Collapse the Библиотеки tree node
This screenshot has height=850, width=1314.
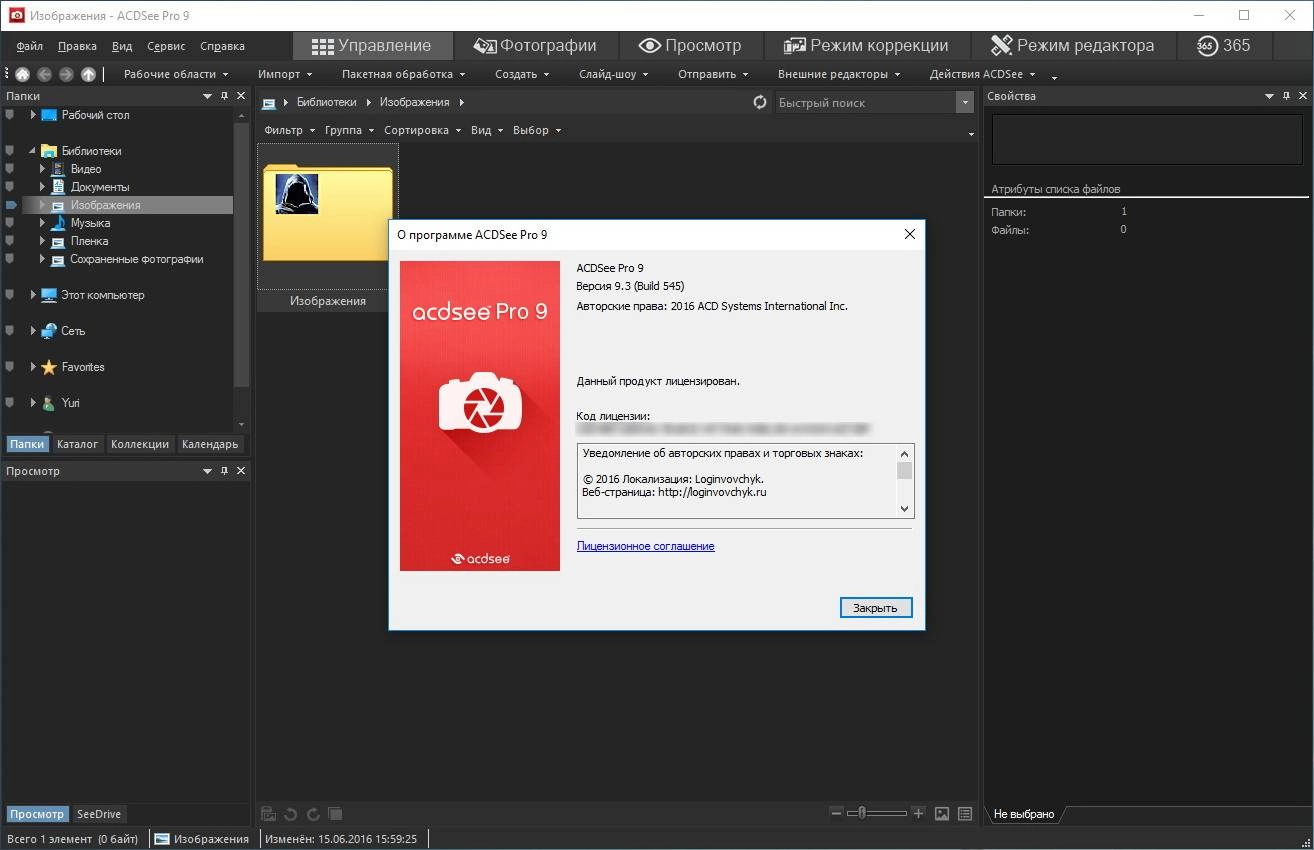(33, 151)
